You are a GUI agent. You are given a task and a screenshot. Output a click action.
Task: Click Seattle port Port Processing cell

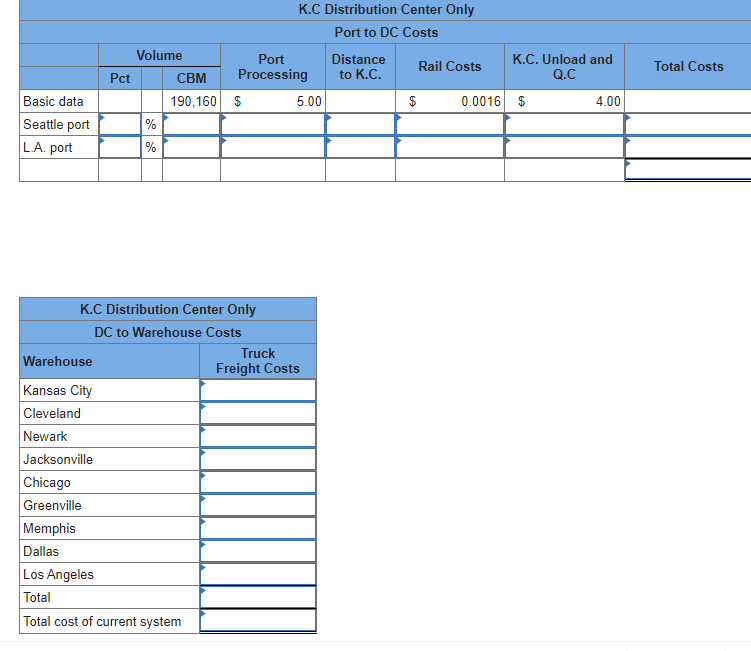(273, 124)
